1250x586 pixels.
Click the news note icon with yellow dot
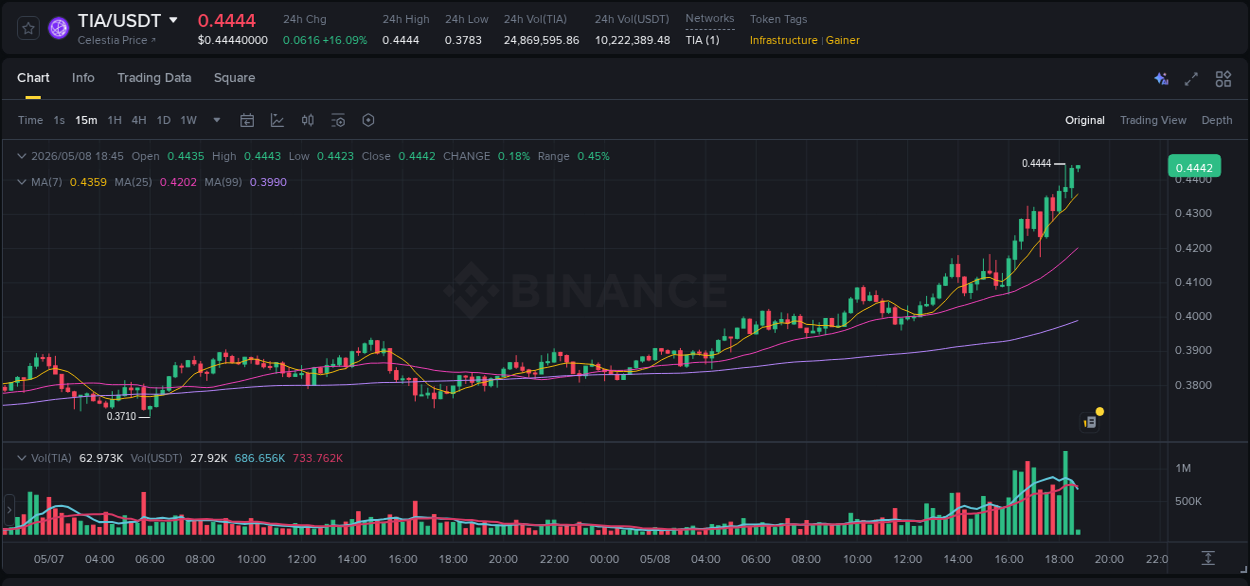[1091, 421]
